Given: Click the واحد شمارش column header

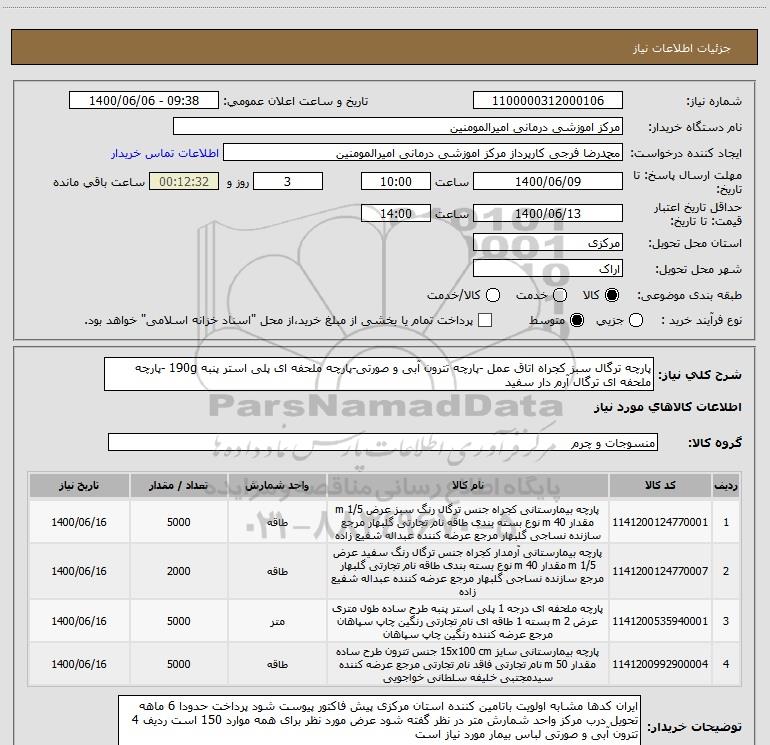Looking at the screenshot, I should pos(277,485).
